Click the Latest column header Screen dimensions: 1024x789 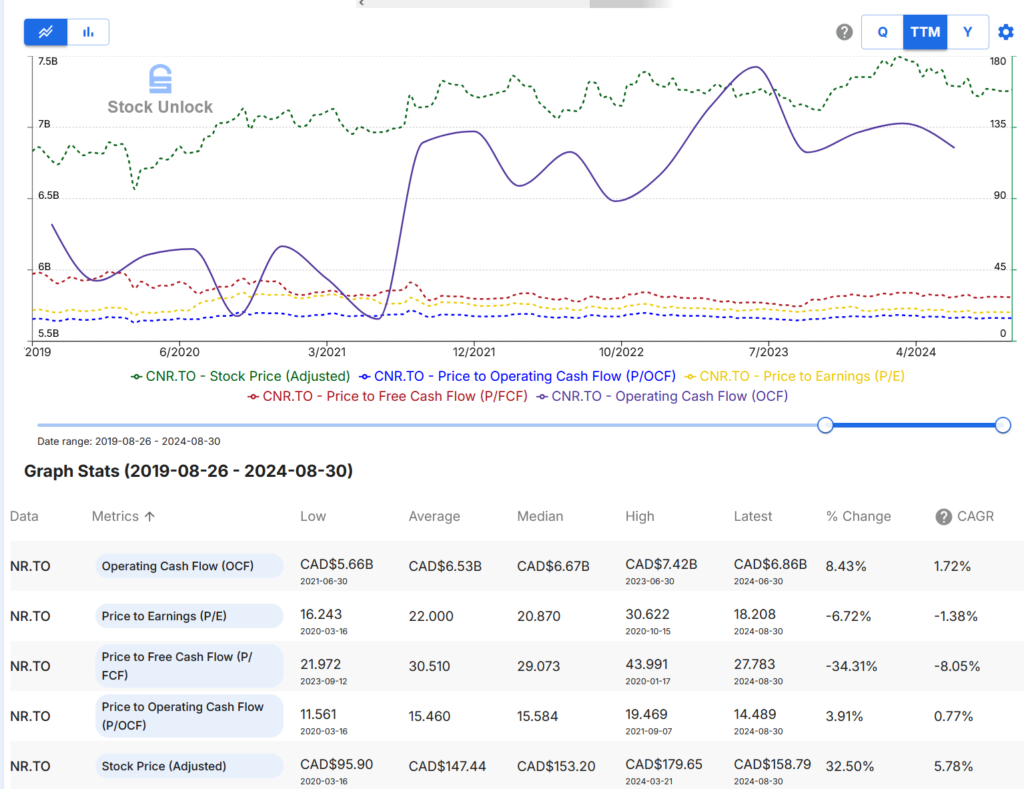pyautogui.click(x=752, y=516)
